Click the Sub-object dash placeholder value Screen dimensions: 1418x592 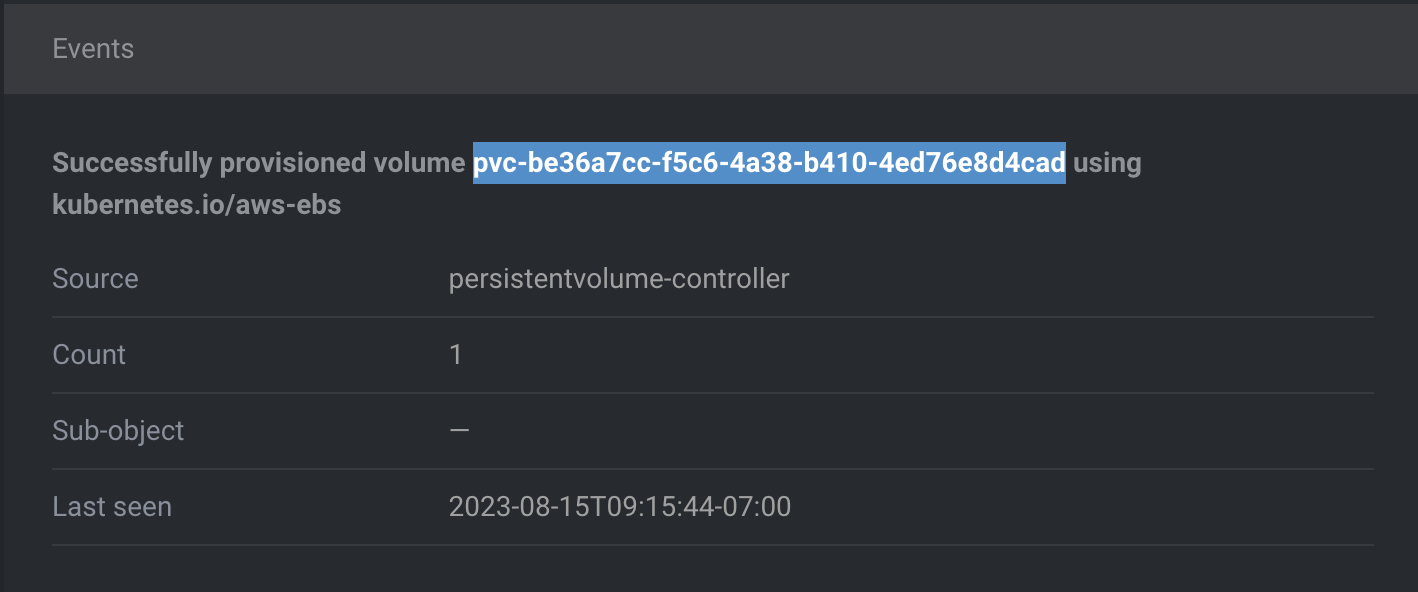[x=459, y=431]
